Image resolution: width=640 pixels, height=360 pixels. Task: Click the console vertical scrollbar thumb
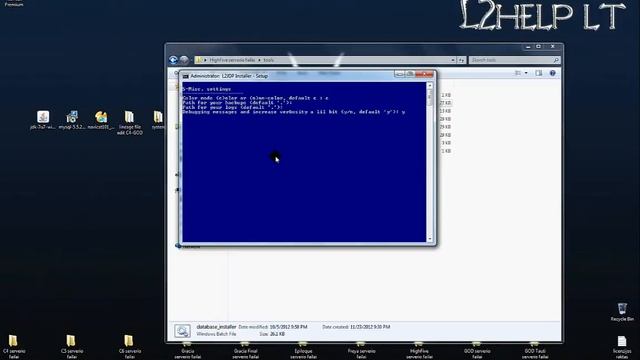pyautogui.click(x=429, y=98)
